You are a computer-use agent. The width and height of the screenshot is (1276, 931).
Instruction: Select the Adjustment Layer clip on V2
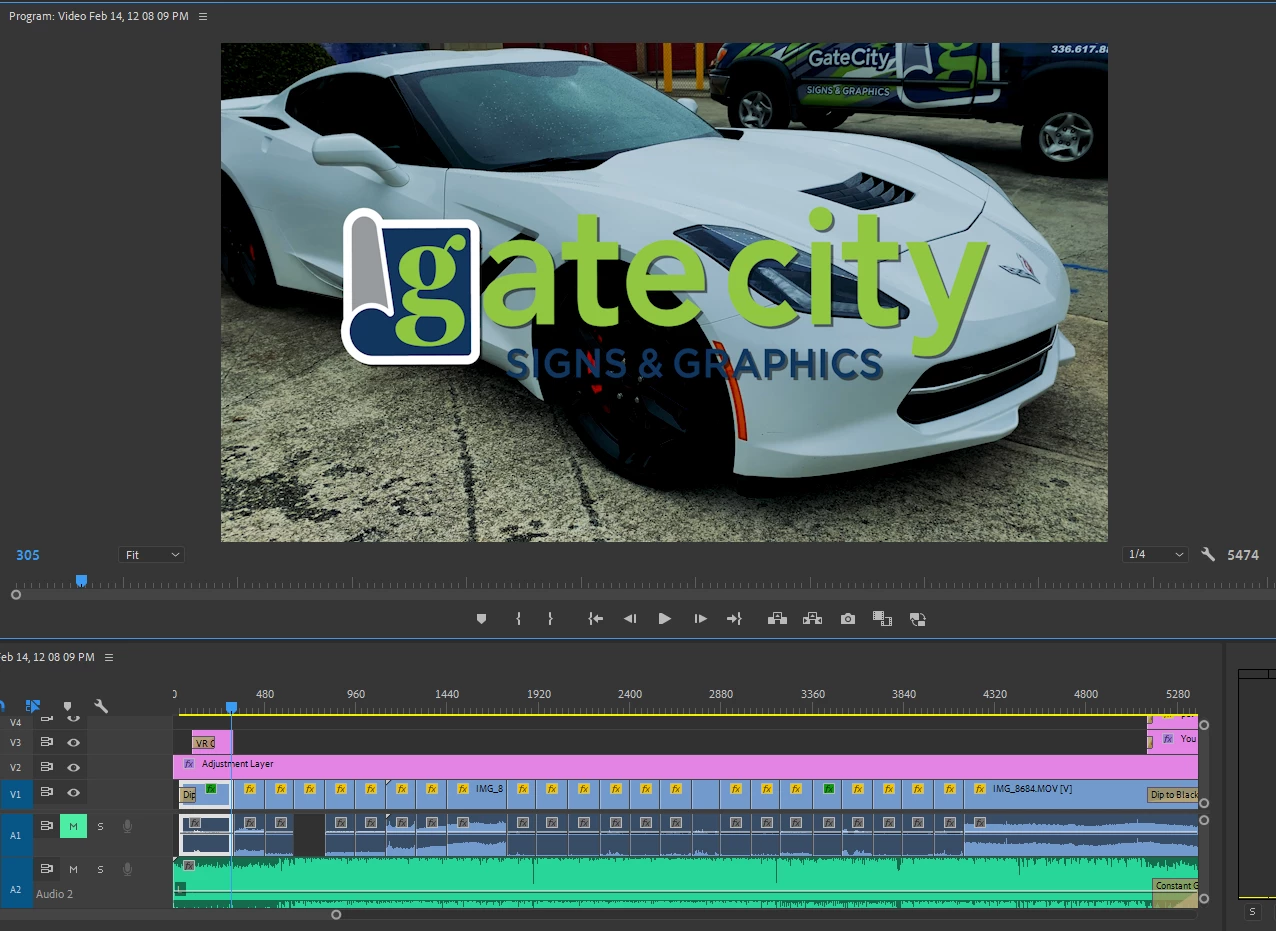(x=685, y=767)
